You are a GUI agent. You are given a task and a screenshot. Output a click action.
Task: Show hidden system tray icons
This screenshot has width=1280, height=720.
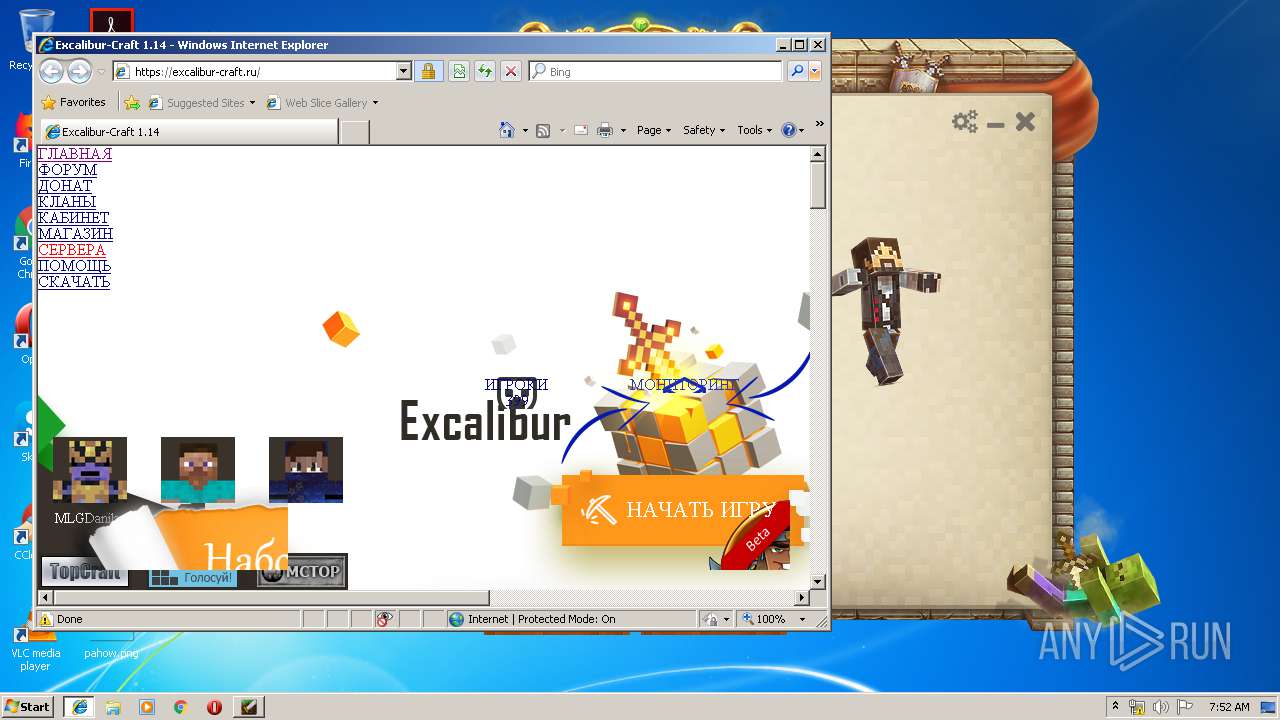[1116, 706]
